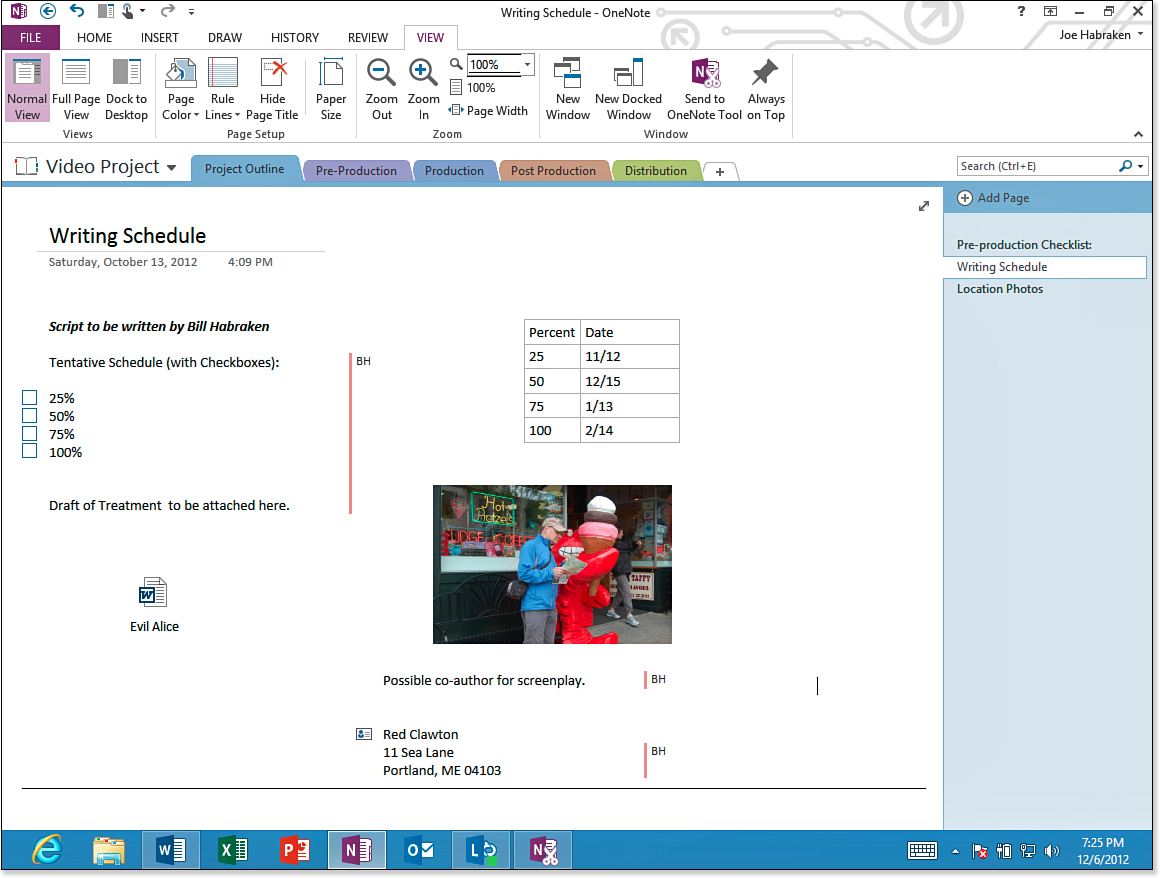Open the Excel icon in taskbar
Viewport: 1160px width, 878px height.
point(233,850)
